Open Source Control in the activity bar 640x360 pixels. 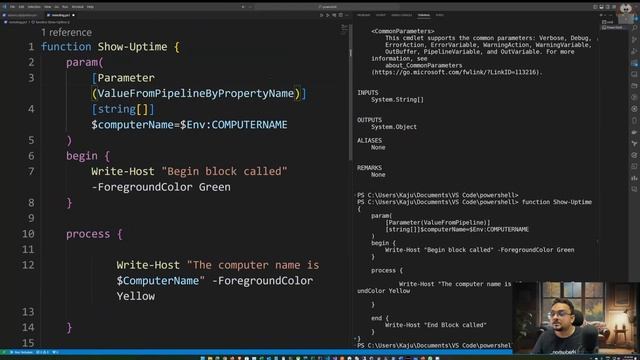[x=634, y=40]
